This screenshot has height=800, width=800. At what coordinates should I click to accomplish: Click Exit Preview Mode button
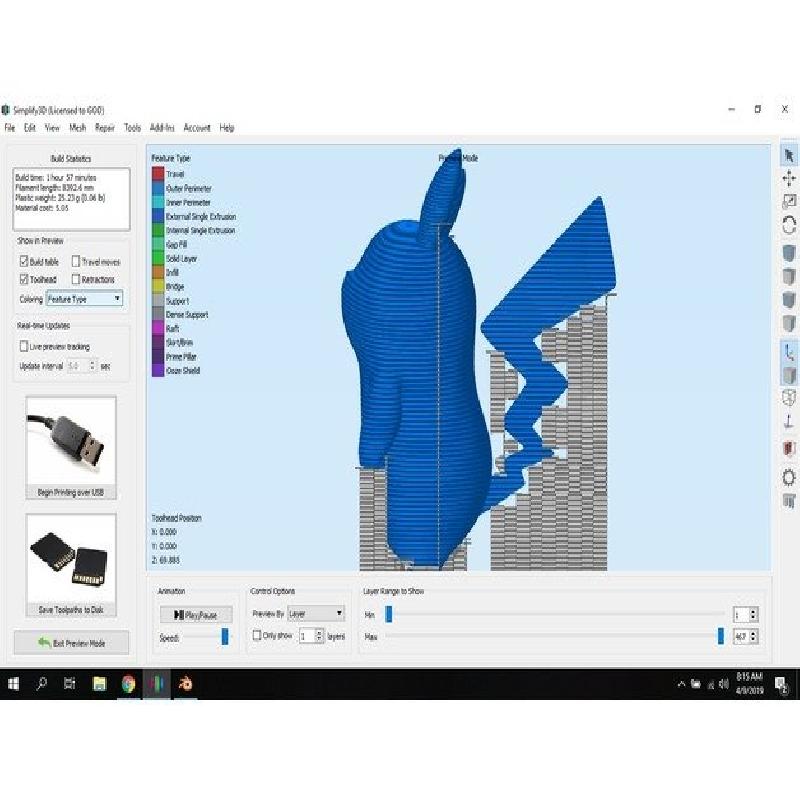click(71, 643)
